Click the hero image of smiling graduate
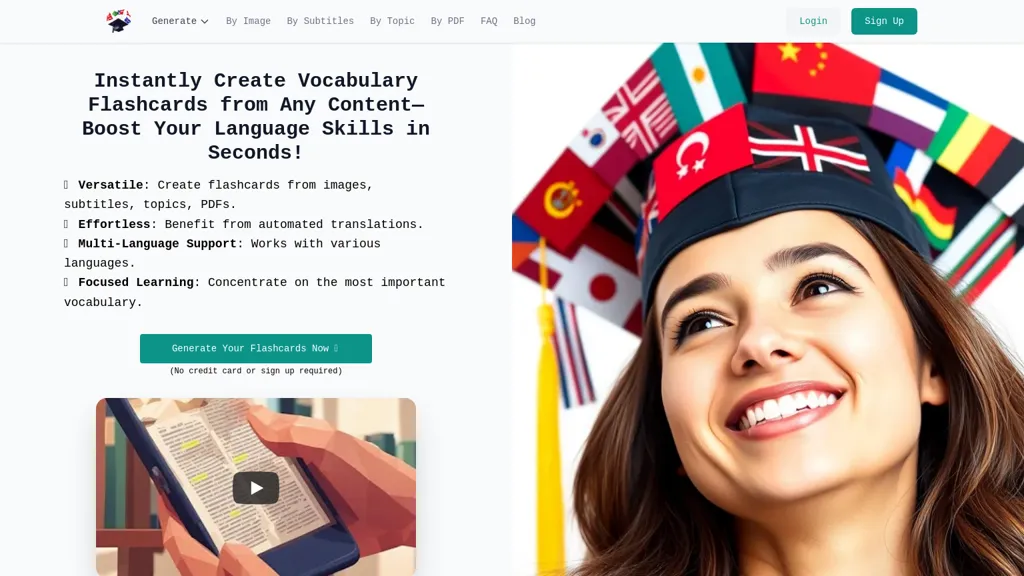1024x576 pixels. click(768, 310)
